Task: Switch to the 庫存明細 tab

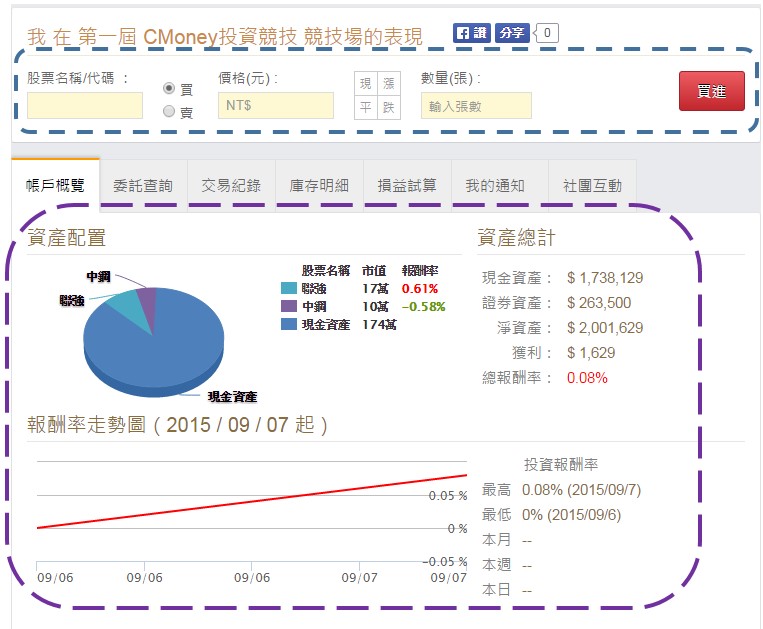Action: [x=319, y=185]
